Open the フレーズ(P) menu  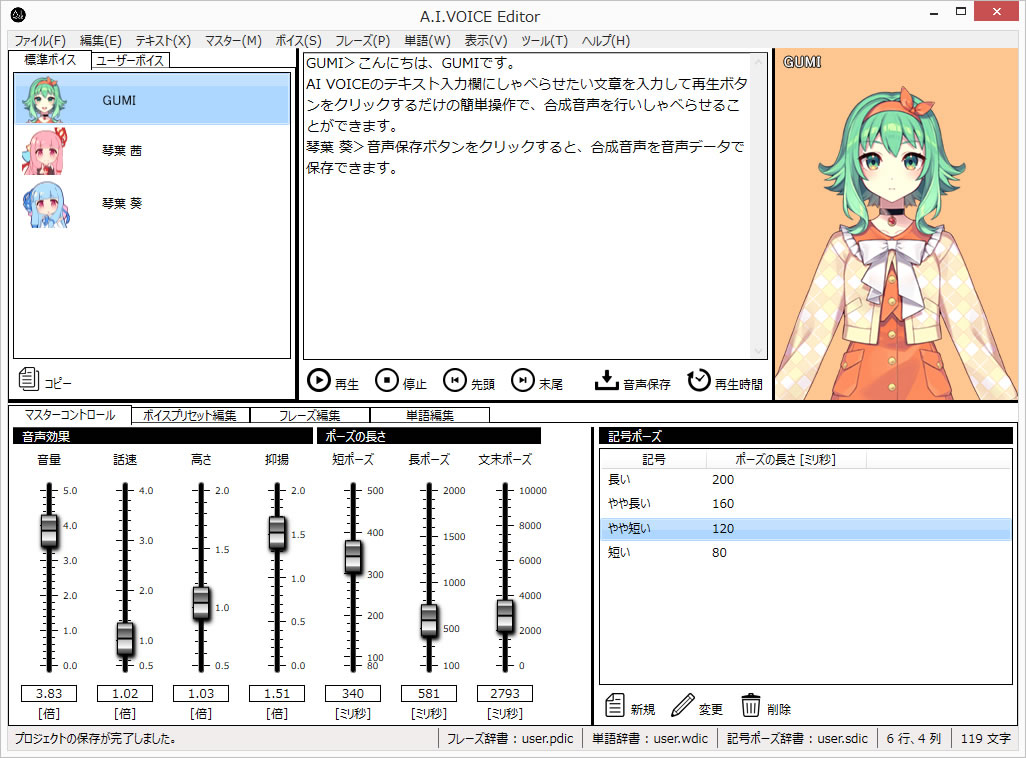pyautogui.click(x=363, y=41)
